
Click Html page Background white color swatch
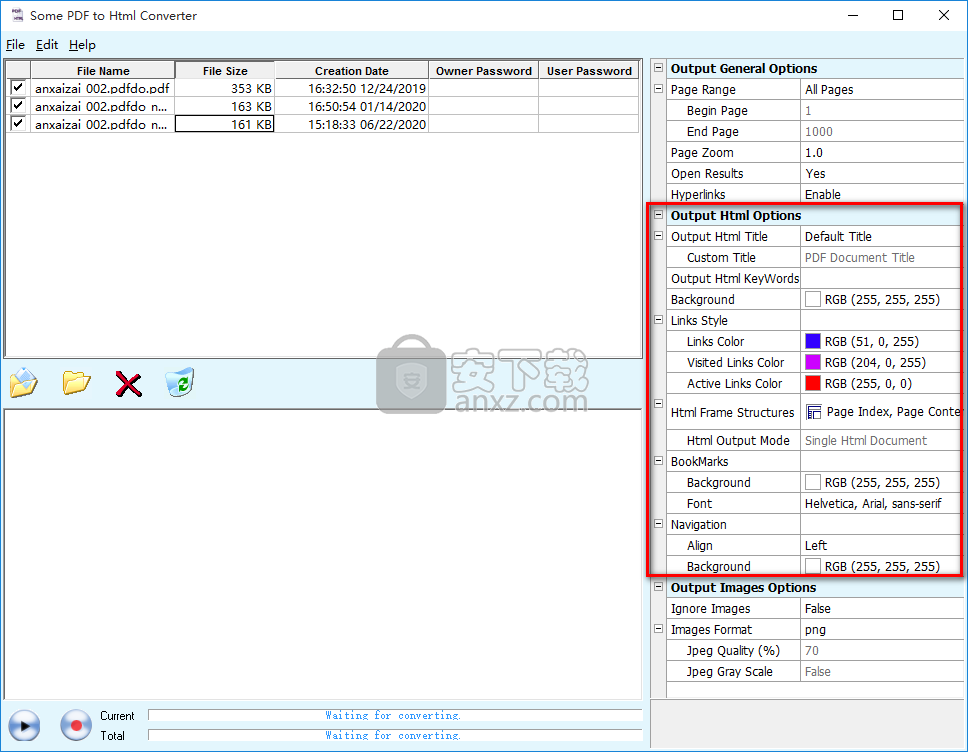813,299
